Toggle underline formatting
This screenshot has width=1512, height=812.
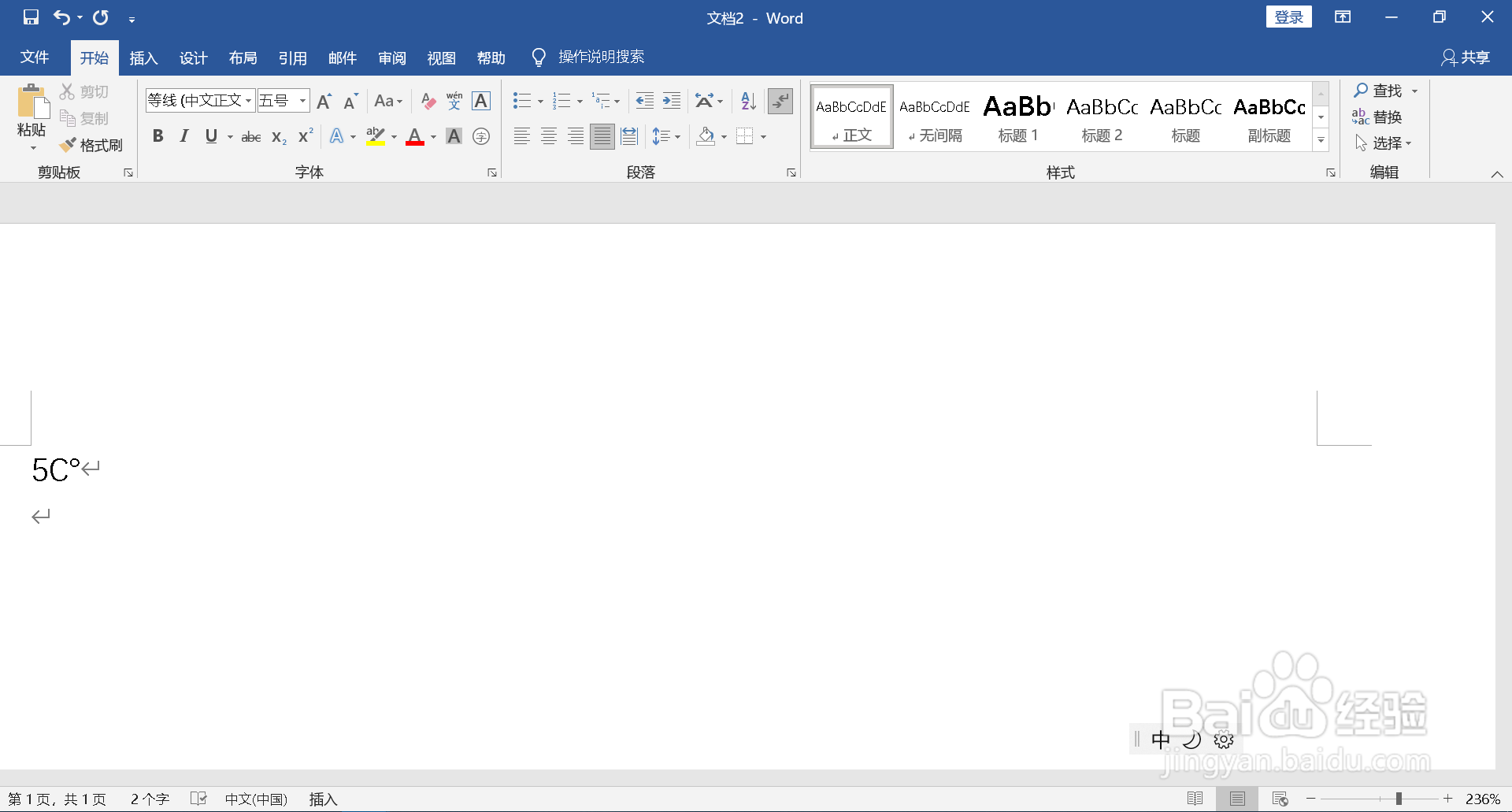(211, 136)
